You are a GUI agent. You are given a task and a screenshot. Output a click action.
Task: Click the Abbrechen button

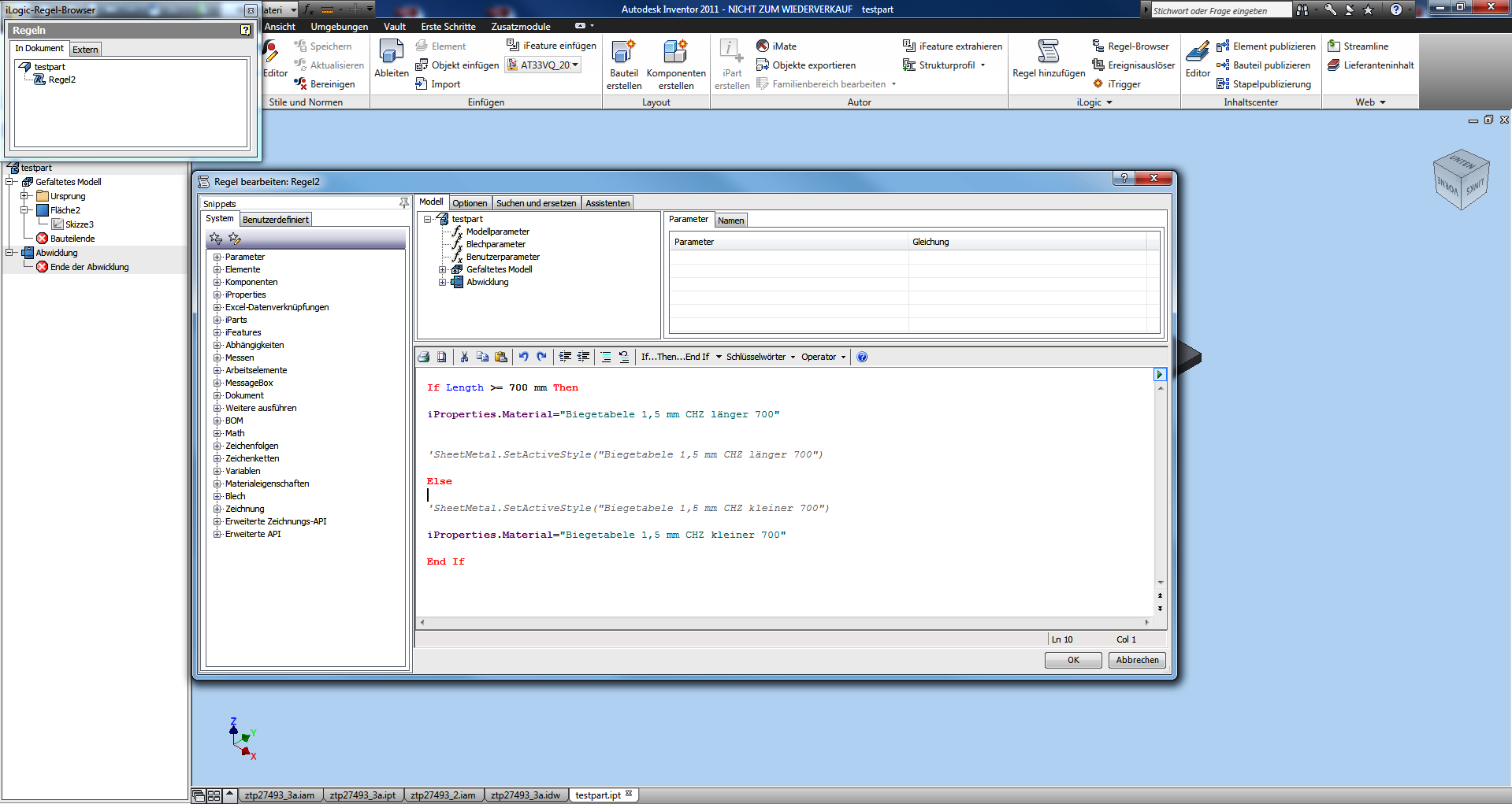[1136, 660]
